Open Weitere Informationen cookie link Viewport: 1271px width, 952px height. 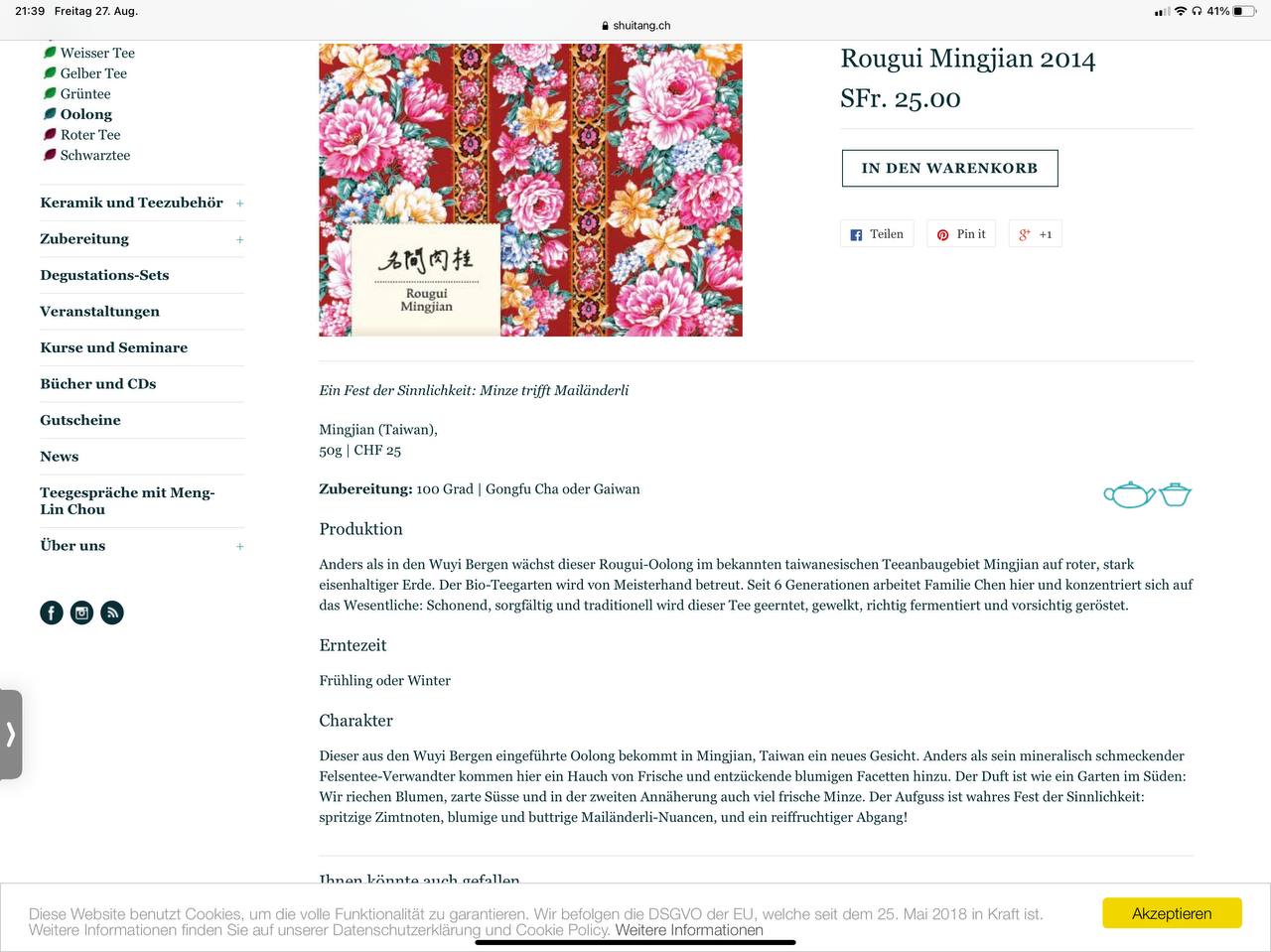689,930
